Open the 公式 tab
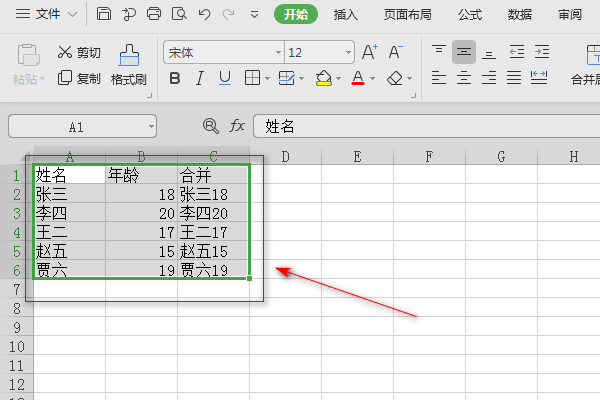Screen dimensions: 600x400 (470, 15)
